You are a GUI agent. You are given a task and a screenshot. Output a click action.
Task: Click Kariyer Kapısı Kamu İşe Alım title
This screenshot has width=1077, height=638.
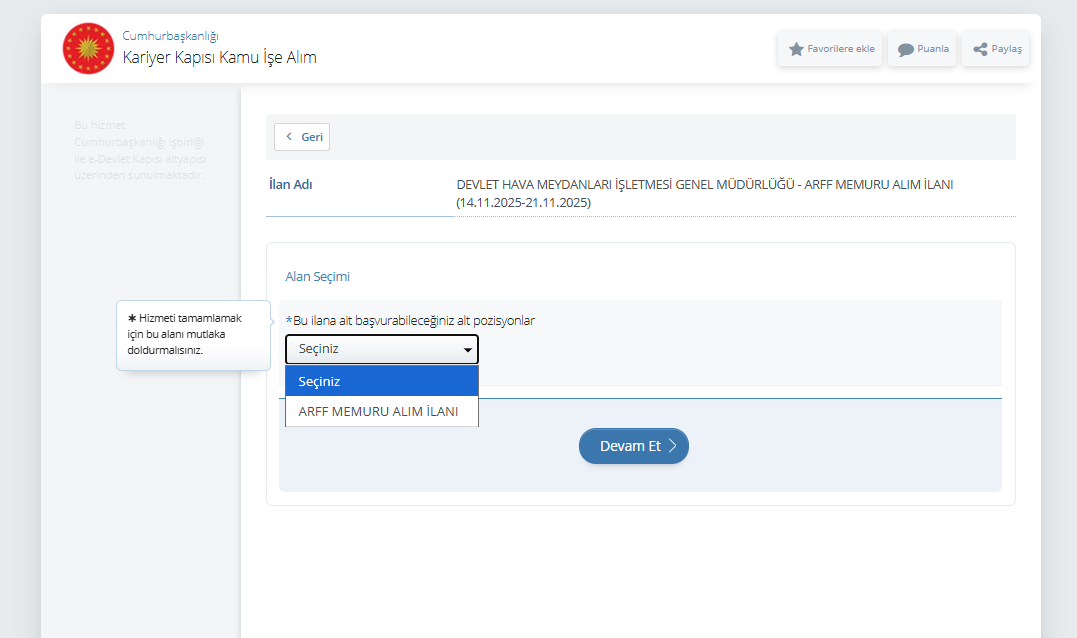[x=219, y=57]
